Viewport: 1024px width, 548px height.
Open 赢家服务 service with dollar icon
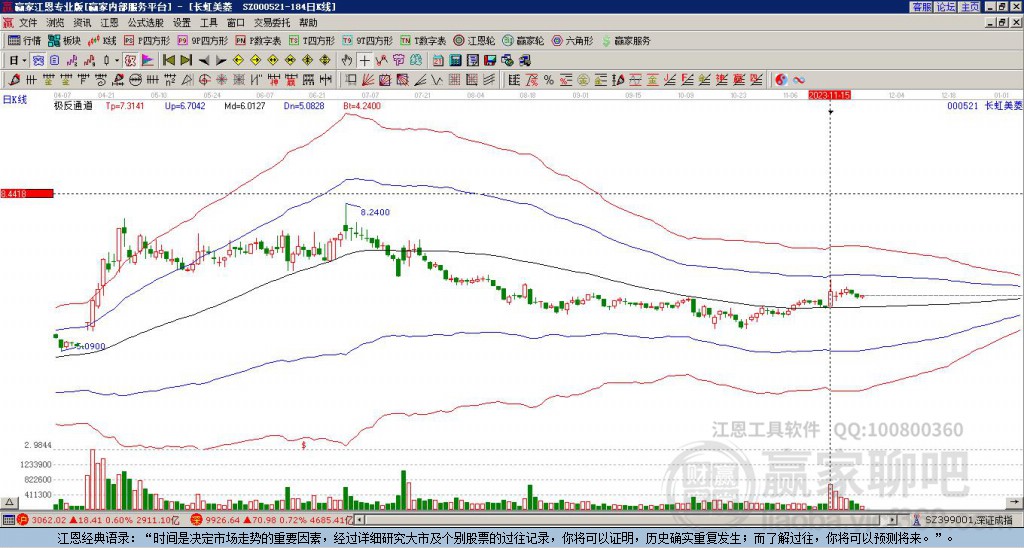(626, 40)
